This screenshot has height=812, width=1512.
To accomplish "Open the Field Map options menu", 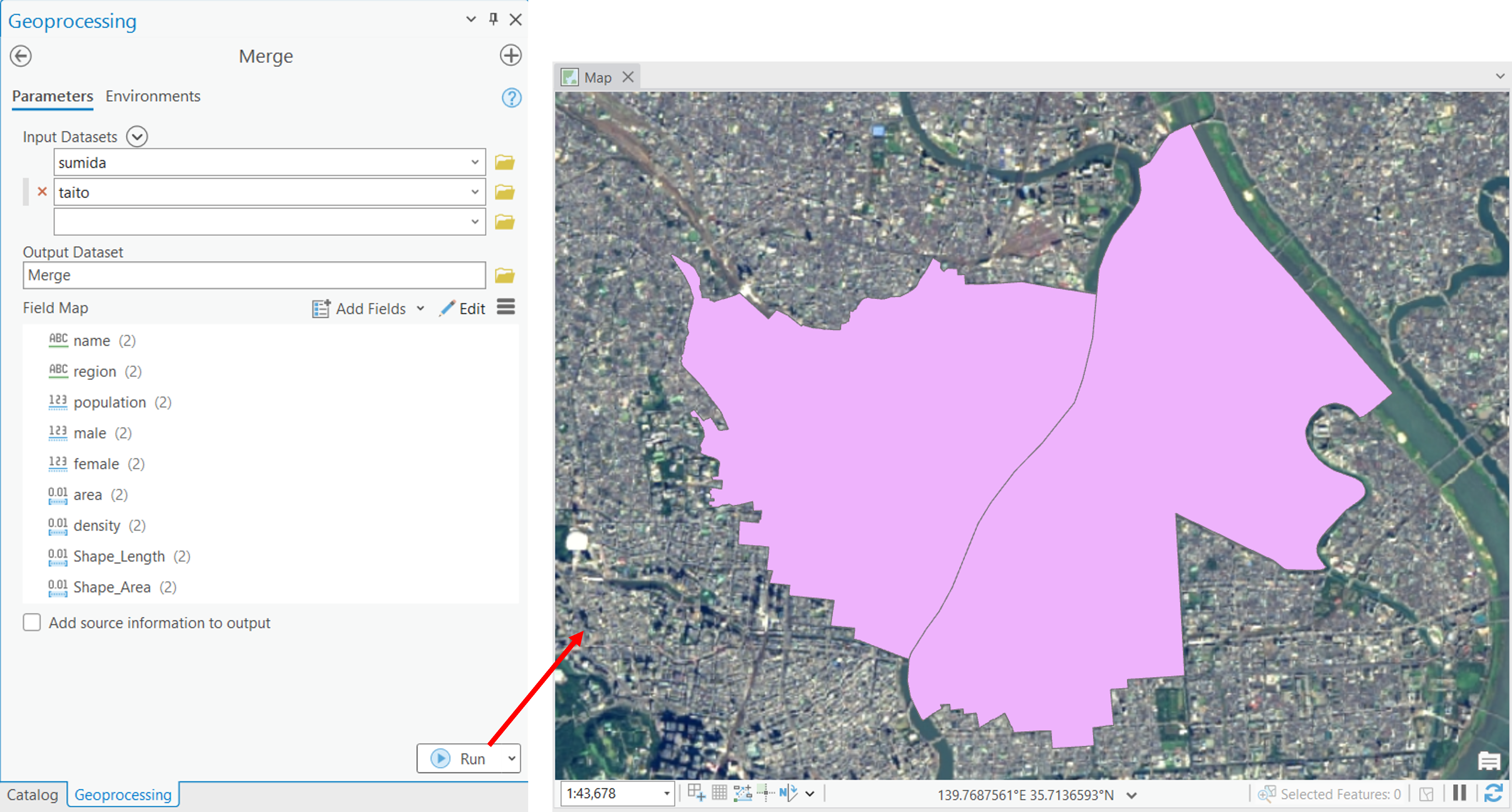I will 505,307.
